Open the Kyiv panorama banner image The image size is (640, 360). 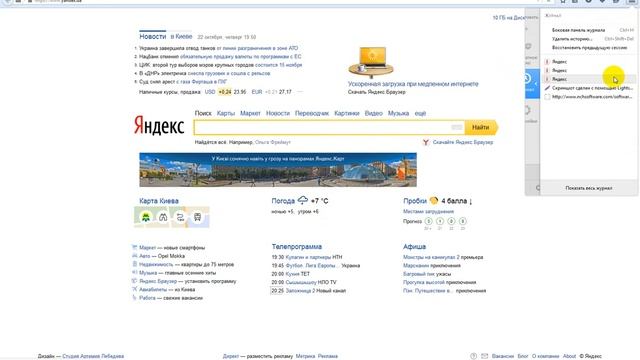coord(278,170)
